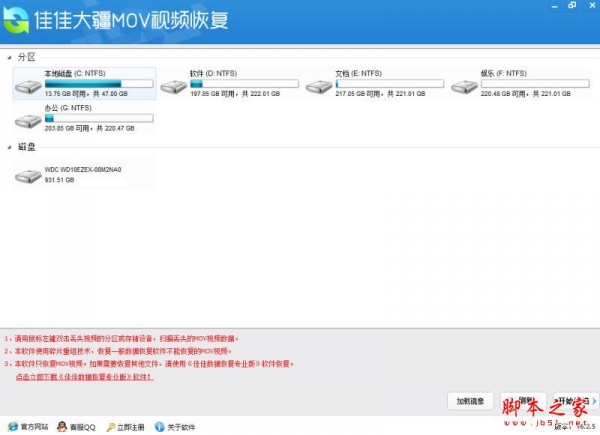Screen dimensions: 600x435
Task: Collapse the 分区 section
Action: (9, 58)
